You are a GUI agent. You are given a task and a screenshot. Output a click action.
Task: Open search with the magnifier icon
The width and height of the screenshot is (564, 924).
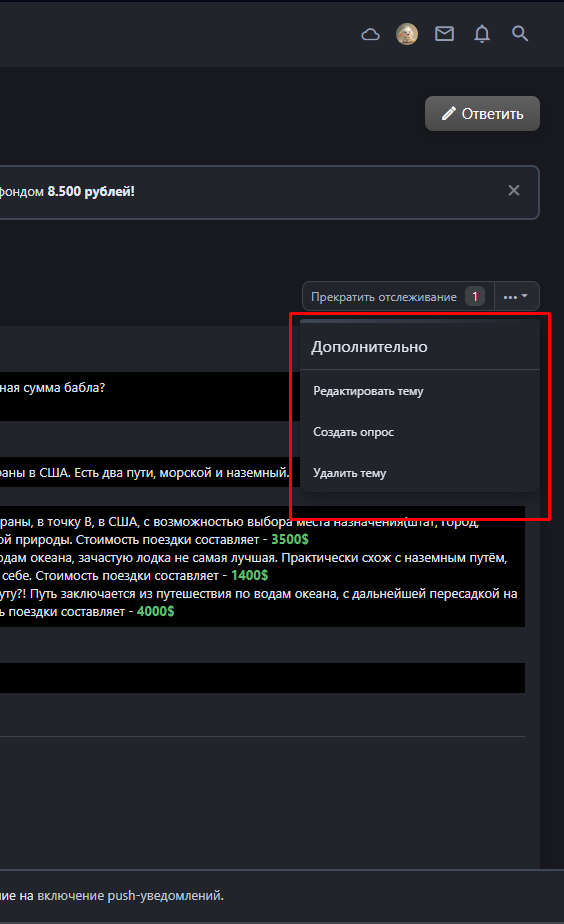click(520, 34)
